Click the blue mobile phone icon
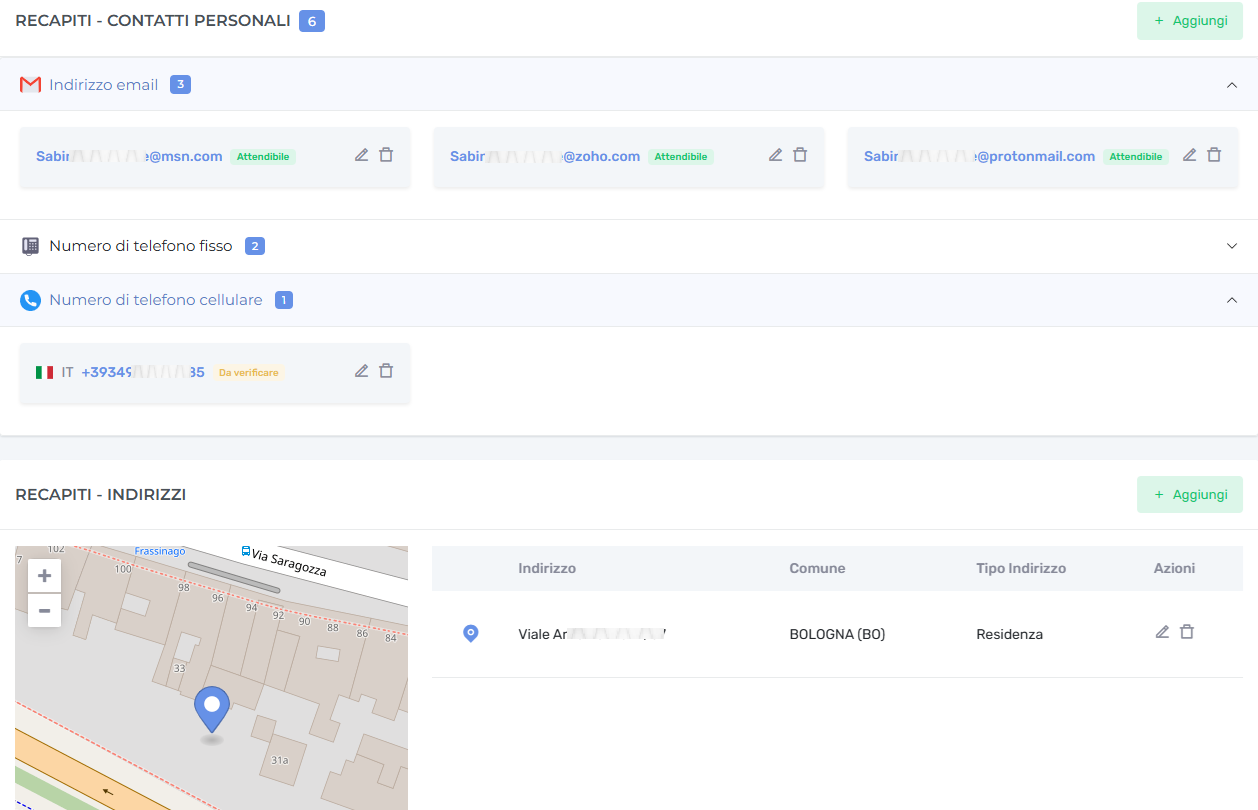 pos(30,300)
